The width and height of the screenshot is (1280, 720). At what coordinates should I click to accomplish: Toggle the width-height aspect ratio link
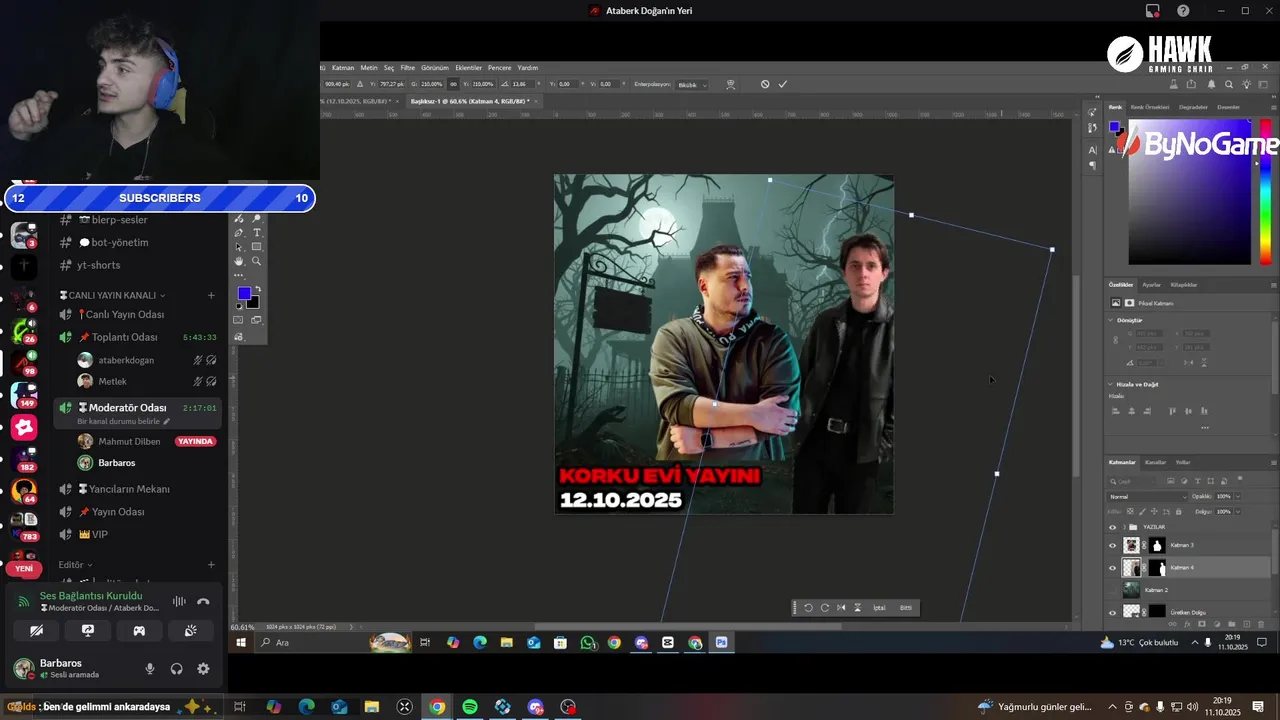pos(454,84)
